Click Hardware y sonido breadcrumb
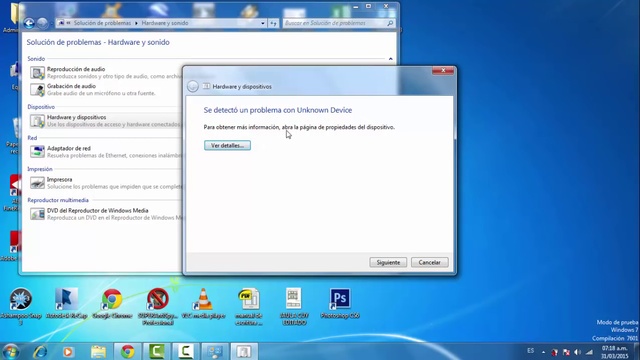 [x=165, y=23]
